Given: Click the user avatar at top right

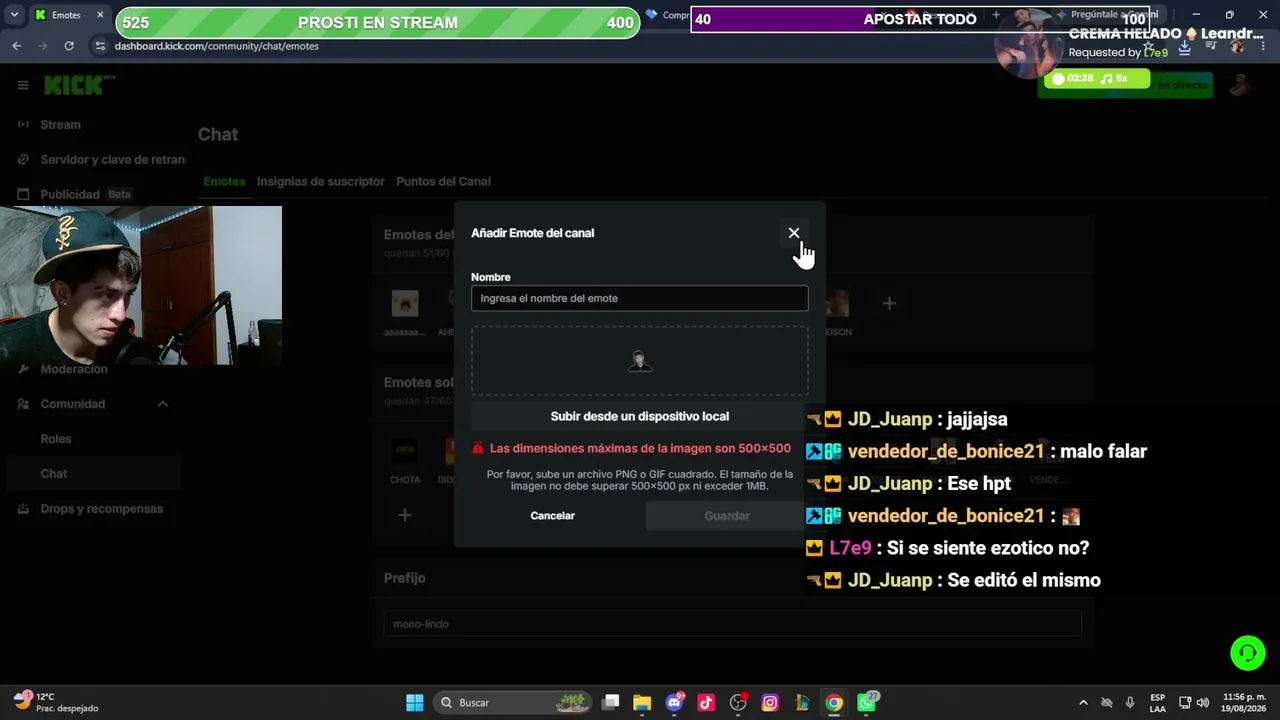Looking at the screenshot, I should coord(1240,86).
